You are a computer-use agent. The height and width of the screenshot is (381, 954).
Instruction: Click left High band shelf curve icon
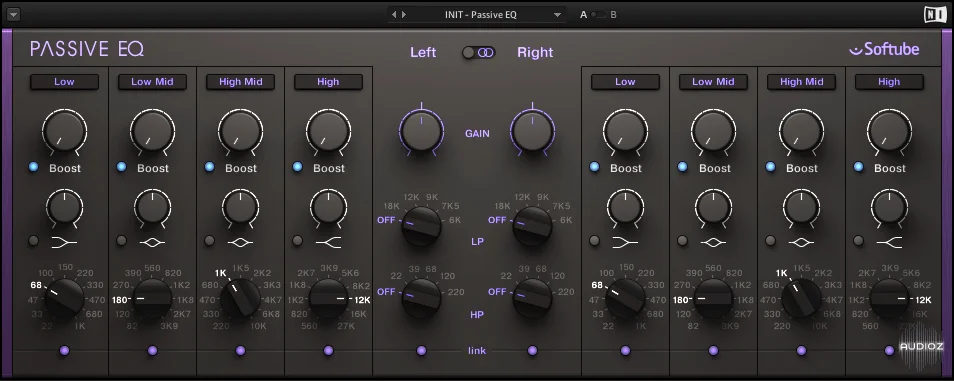329,243
